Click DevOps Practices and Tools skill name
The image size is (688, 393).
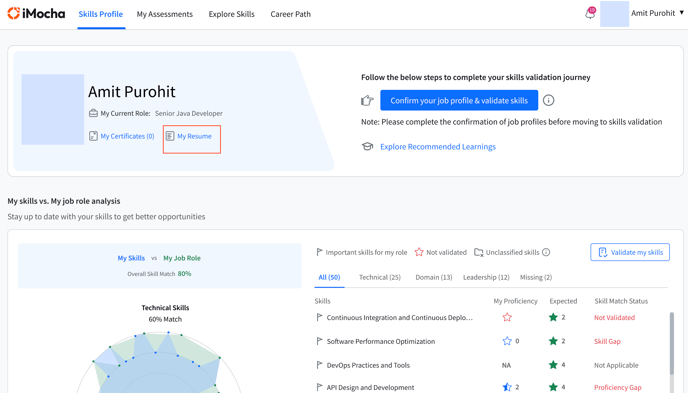pos(368,365)
